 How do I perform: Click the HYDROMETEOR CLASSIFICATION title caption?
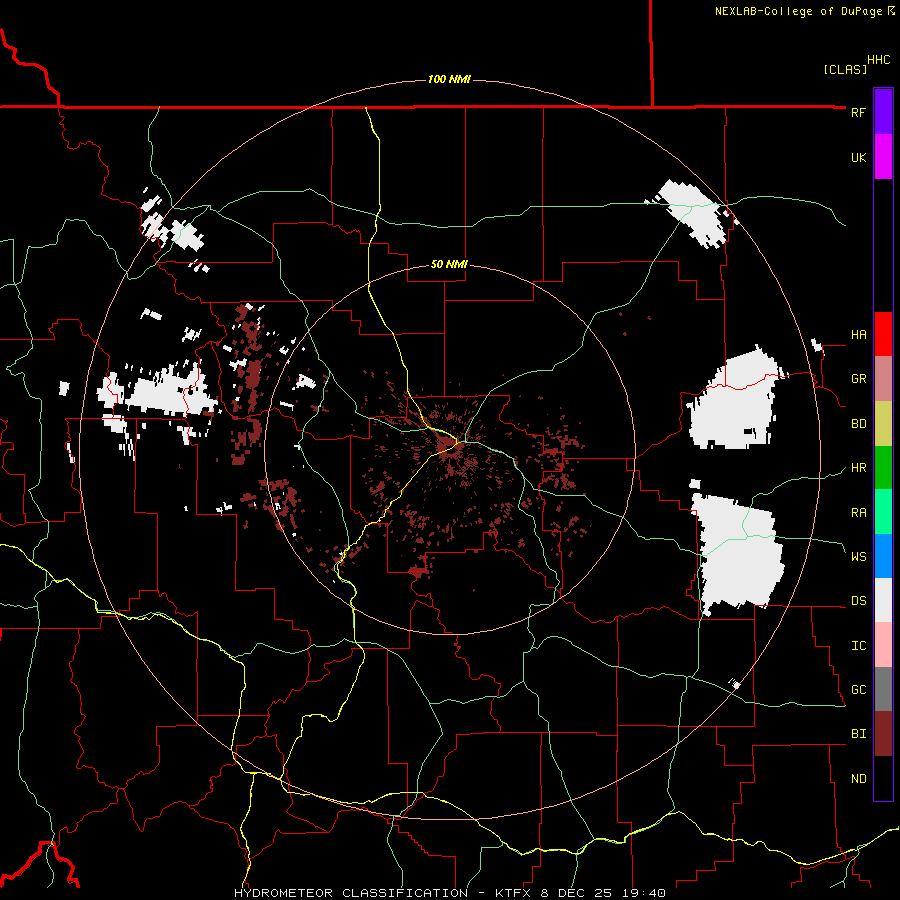tap(351, 893)
